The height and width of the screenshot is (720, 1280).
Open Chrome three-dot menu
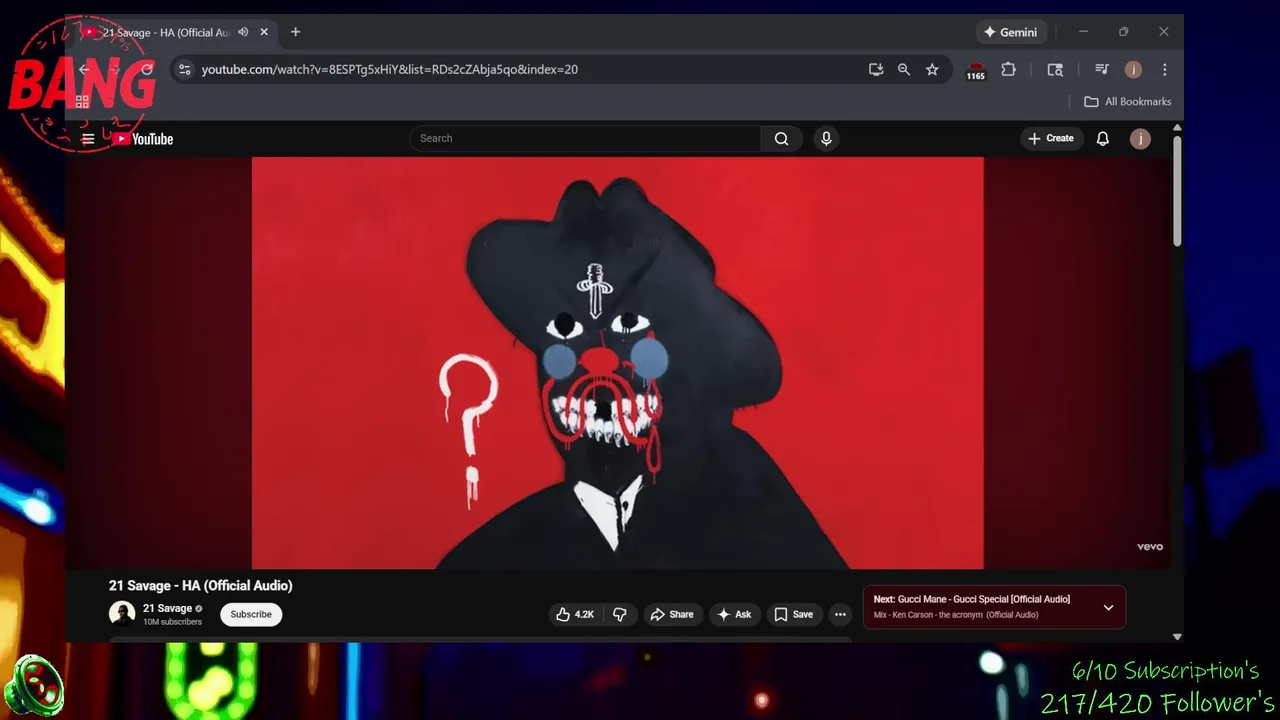coord(1164,69)
